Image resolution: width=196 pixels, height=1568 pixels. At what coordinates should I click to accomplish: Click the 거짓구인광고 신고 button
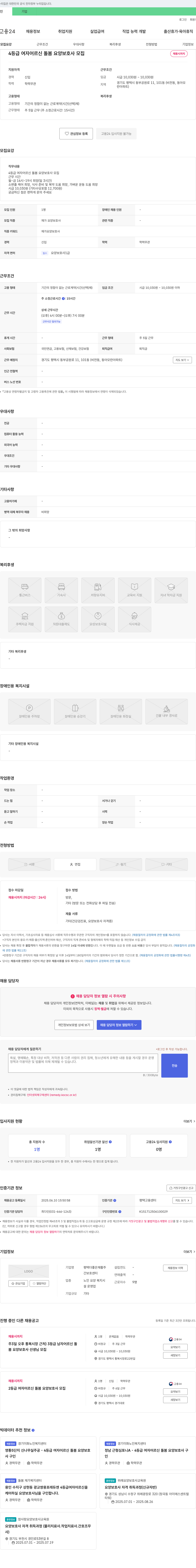pos(181,1188)
